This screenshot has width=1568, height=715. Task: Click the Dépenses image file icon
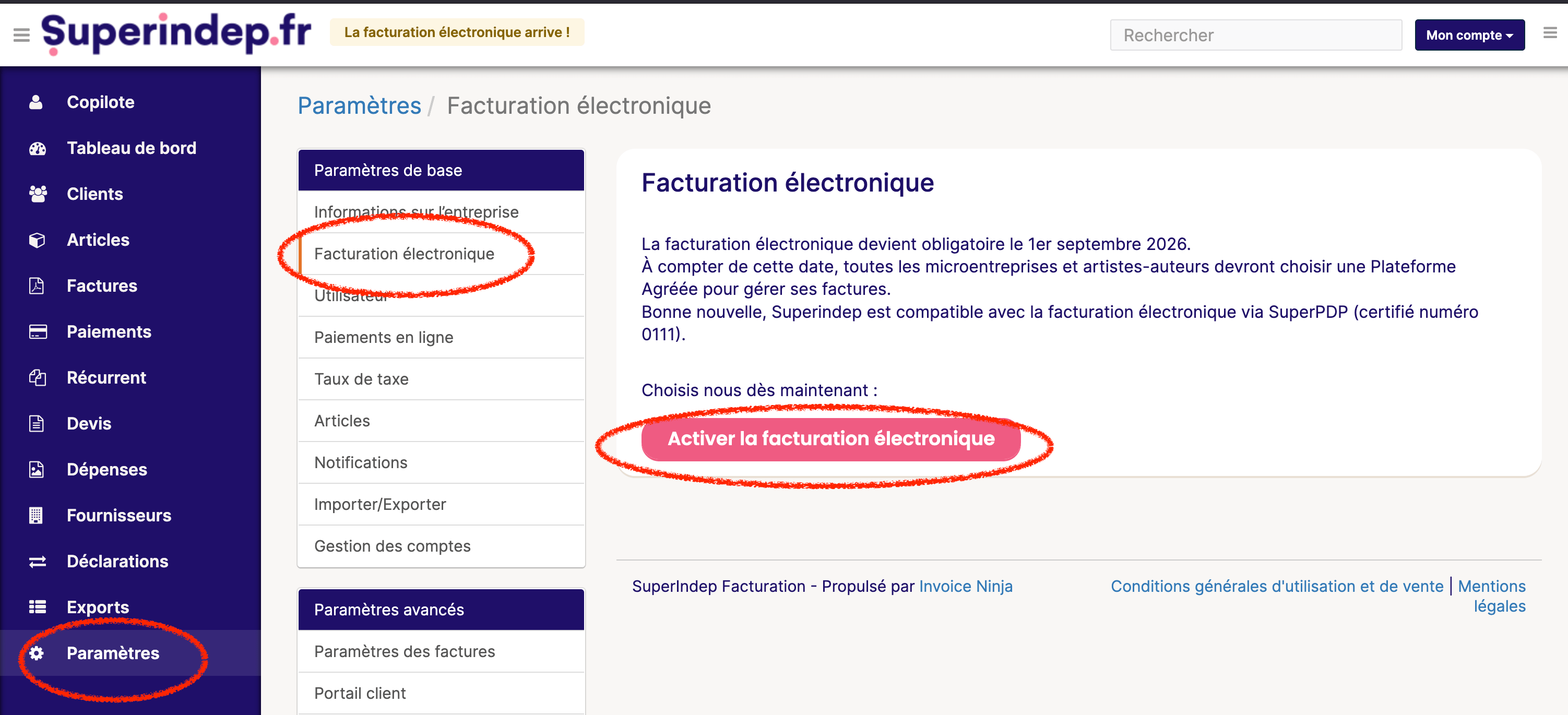point(37,469)
